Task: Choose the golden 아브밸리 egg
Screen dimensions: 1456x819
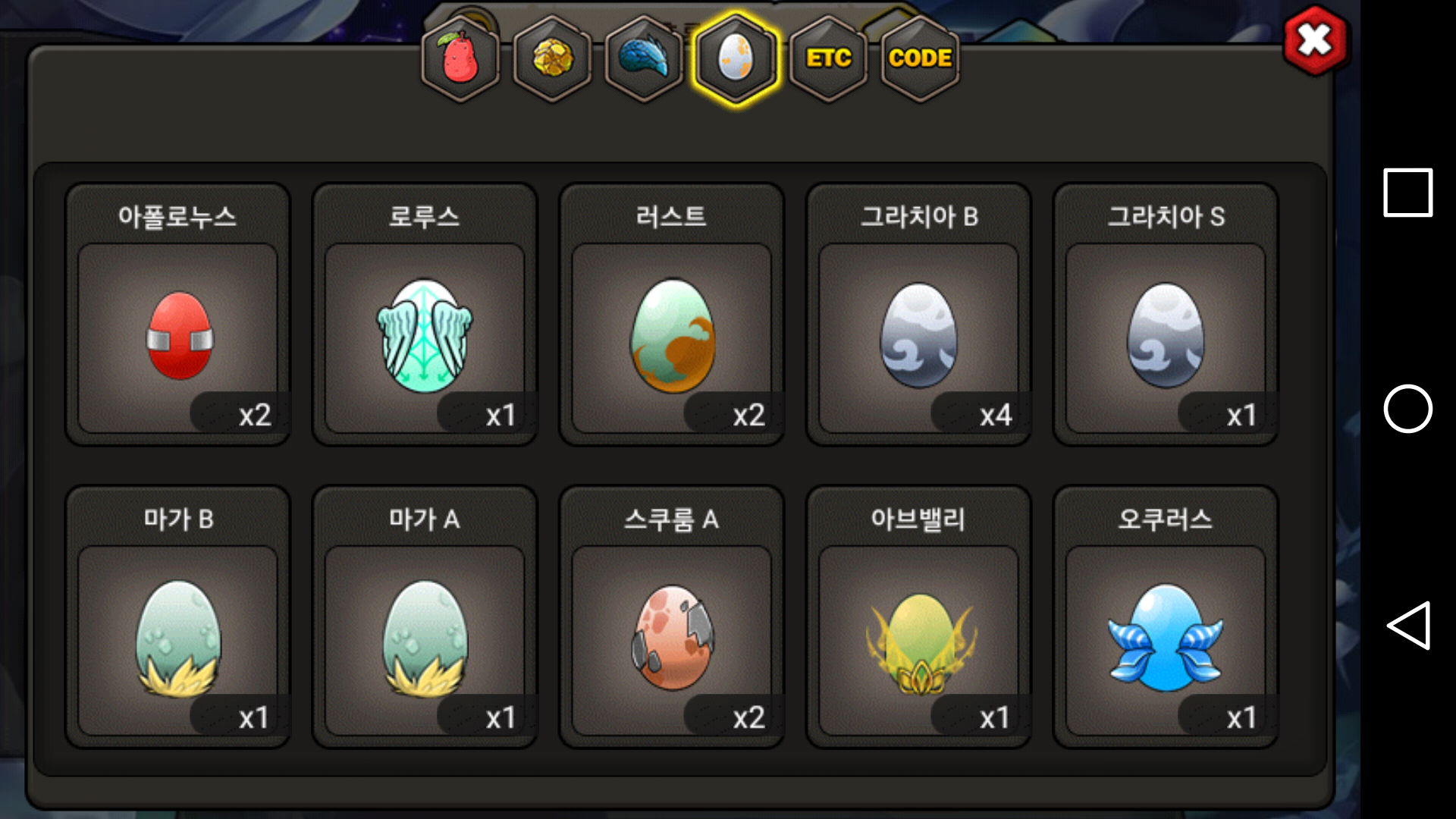Action: [919, 617]
